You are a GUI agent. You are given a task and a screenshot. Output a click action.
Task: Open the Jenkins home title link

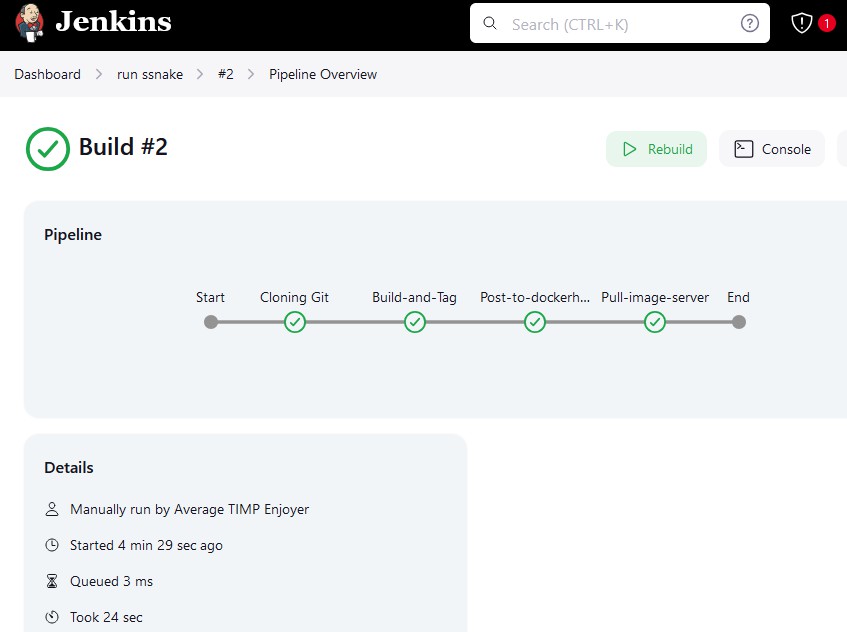click(x=113, y=22)
